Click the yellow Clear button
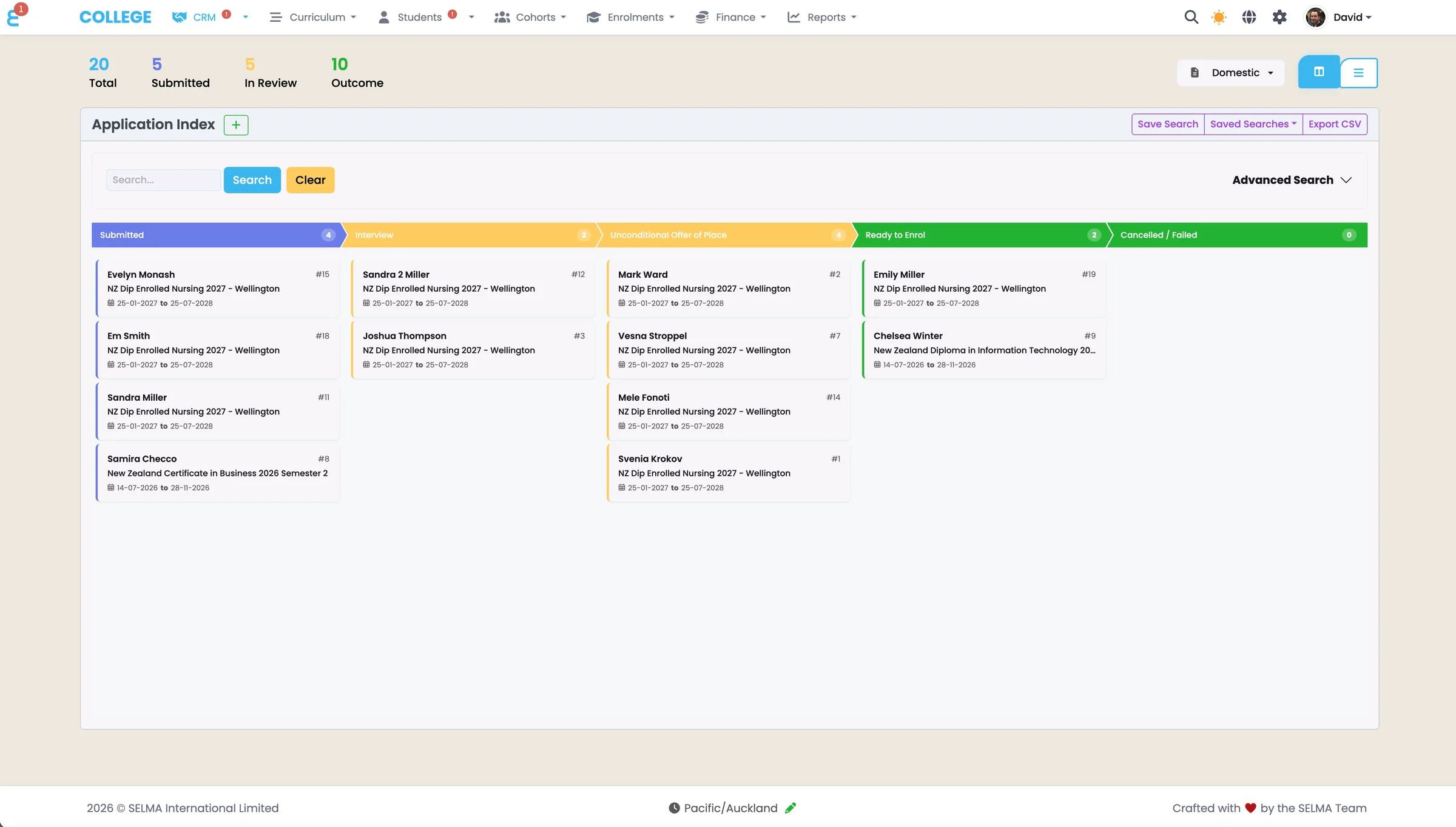Screen dimensions: 1456x827 point(311,180)
